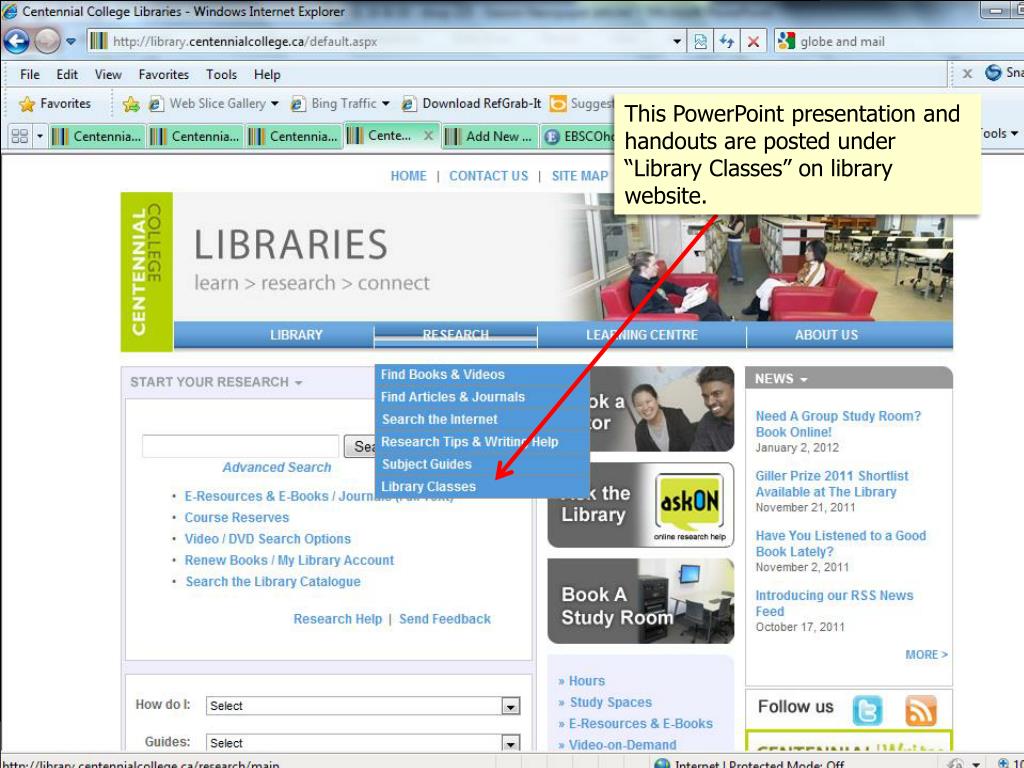Open the tab list dropdown arrow beside Quick Tabs
1024x768 pixels.
pyautogui.click(x=40, y=136)
